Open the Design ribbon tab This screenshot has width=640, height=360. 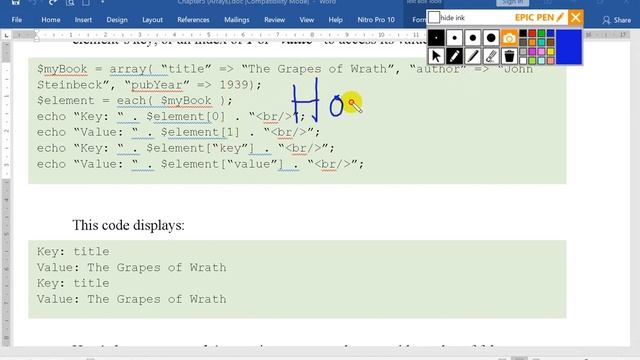coord(117,20)
